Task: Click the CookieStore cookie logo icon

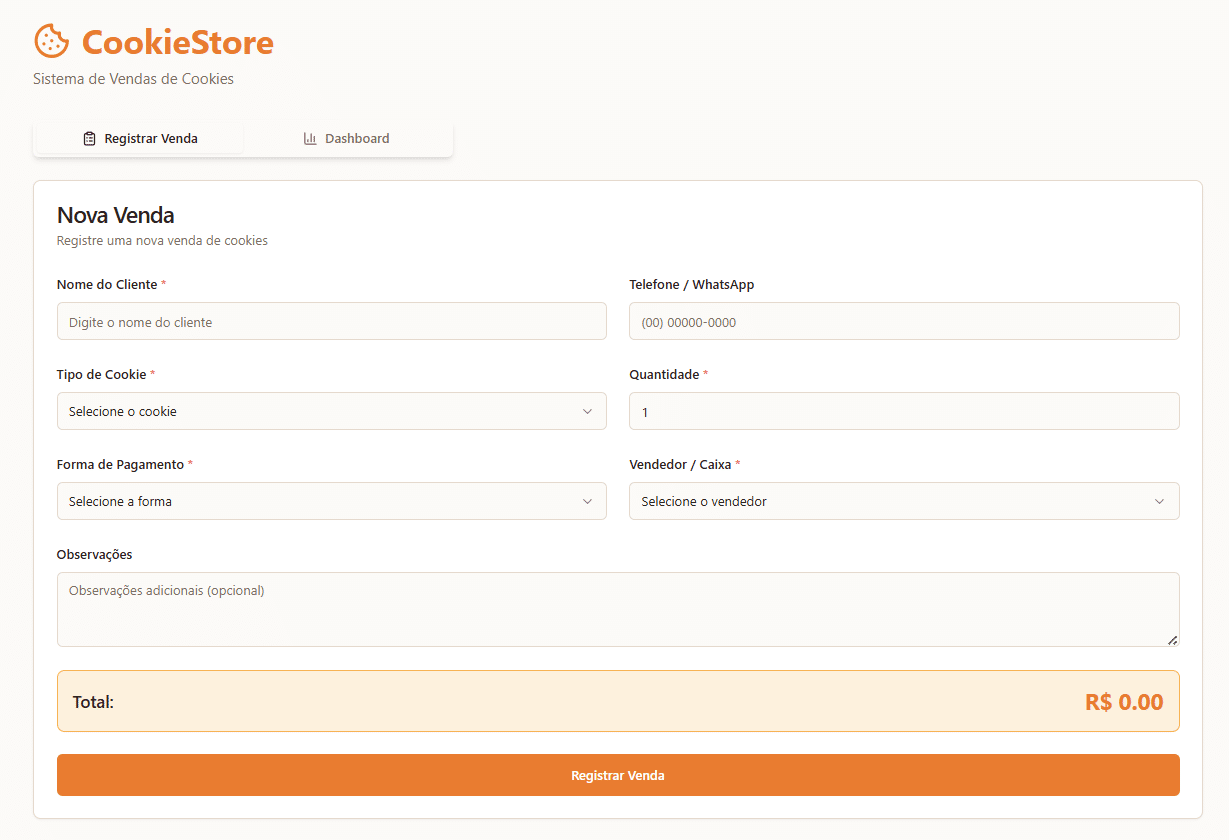Action: click(x=51, y=41)
